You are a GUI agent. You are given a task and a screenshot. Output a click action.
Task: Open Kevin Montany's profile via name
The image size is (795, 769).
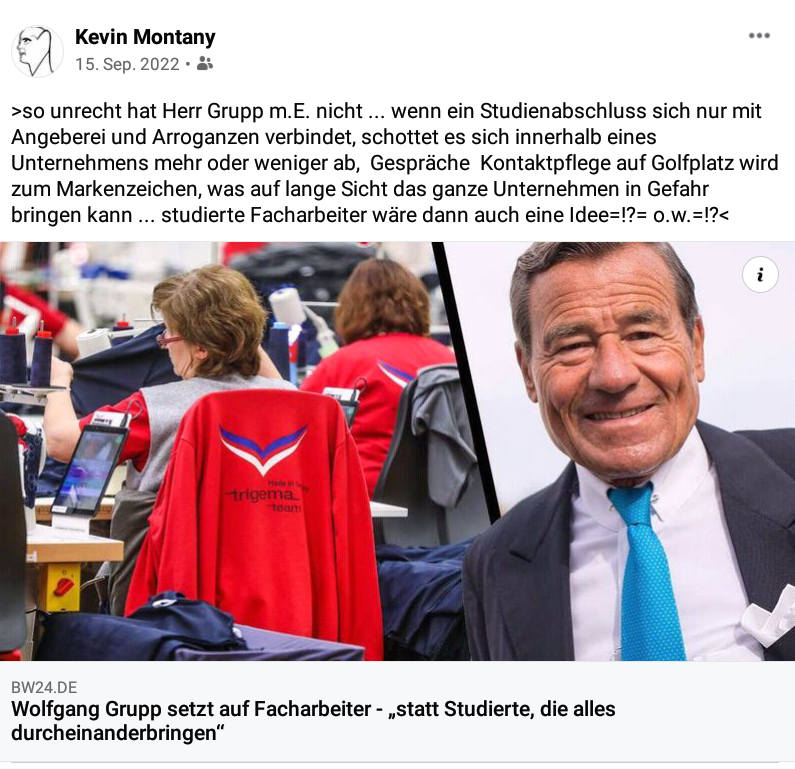point(145,37)
